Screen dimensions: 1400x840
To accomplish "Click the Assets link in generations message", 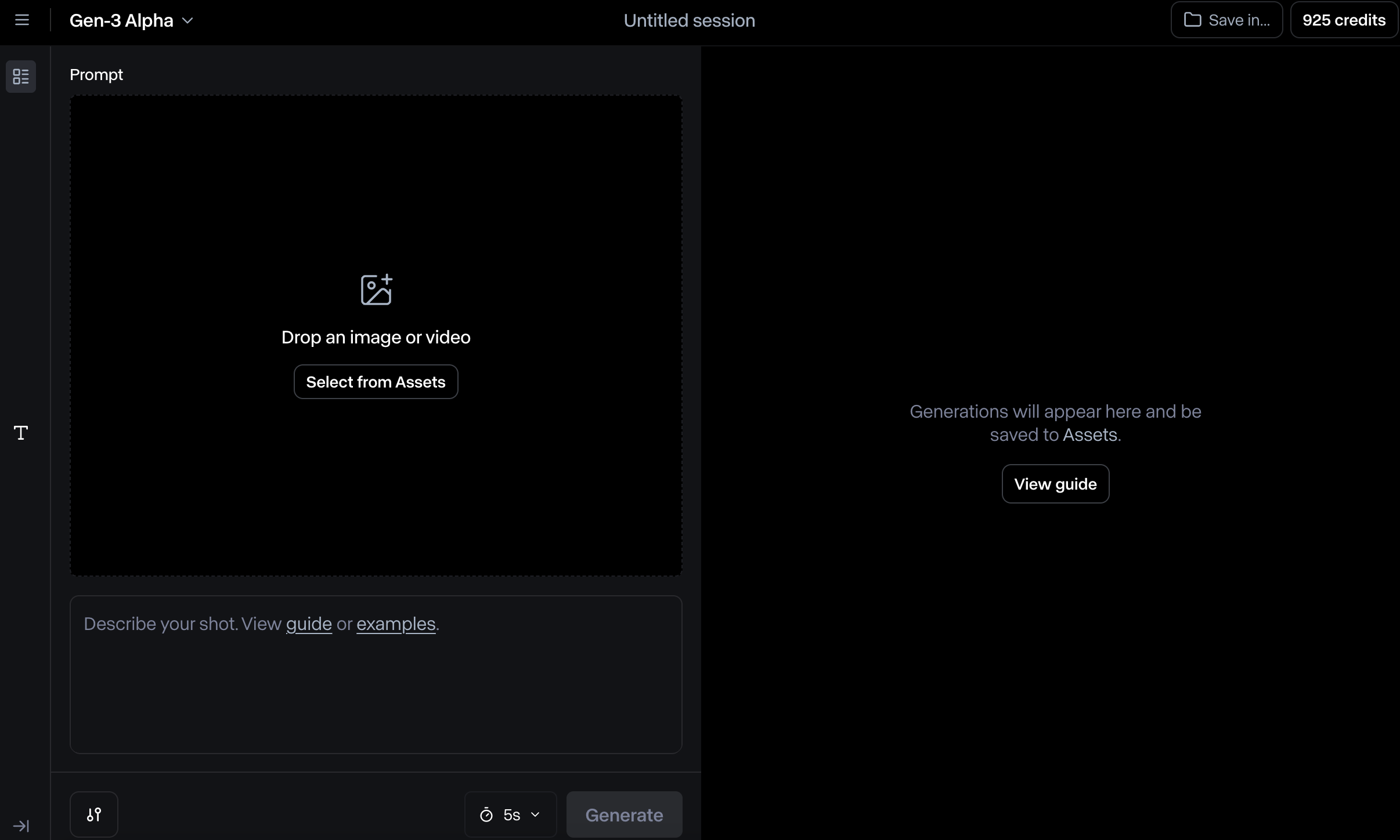I will click(1089, 435).
